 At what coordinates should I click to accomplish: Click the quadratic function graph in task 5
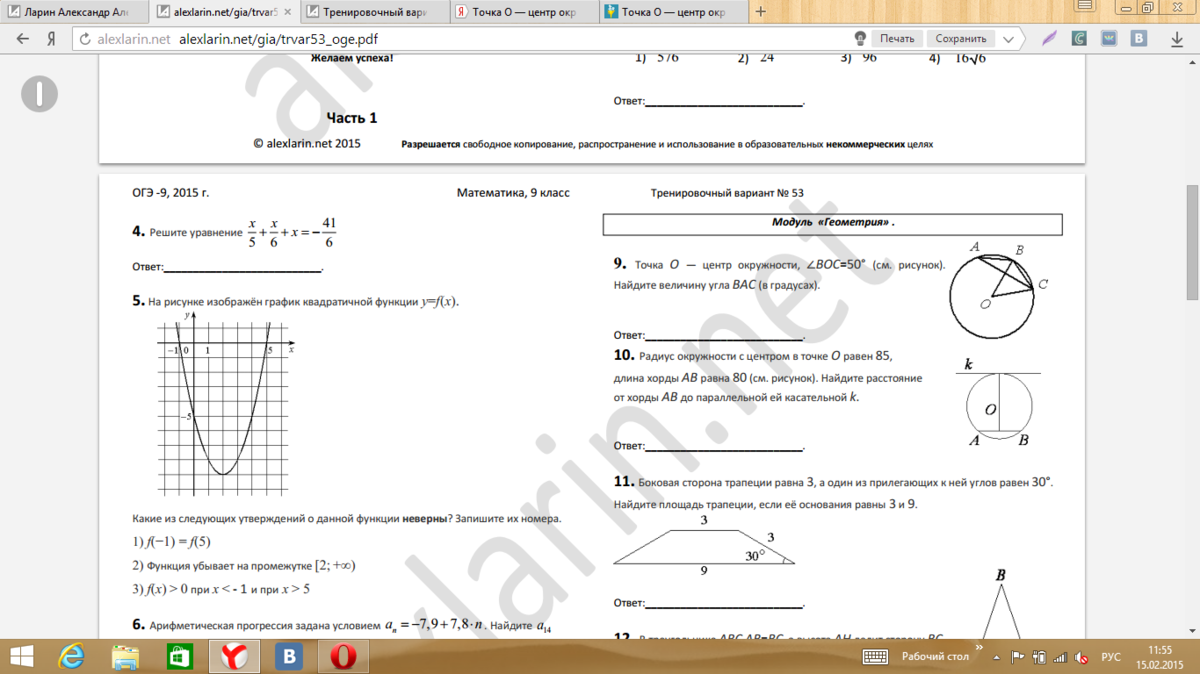point(224,403)
